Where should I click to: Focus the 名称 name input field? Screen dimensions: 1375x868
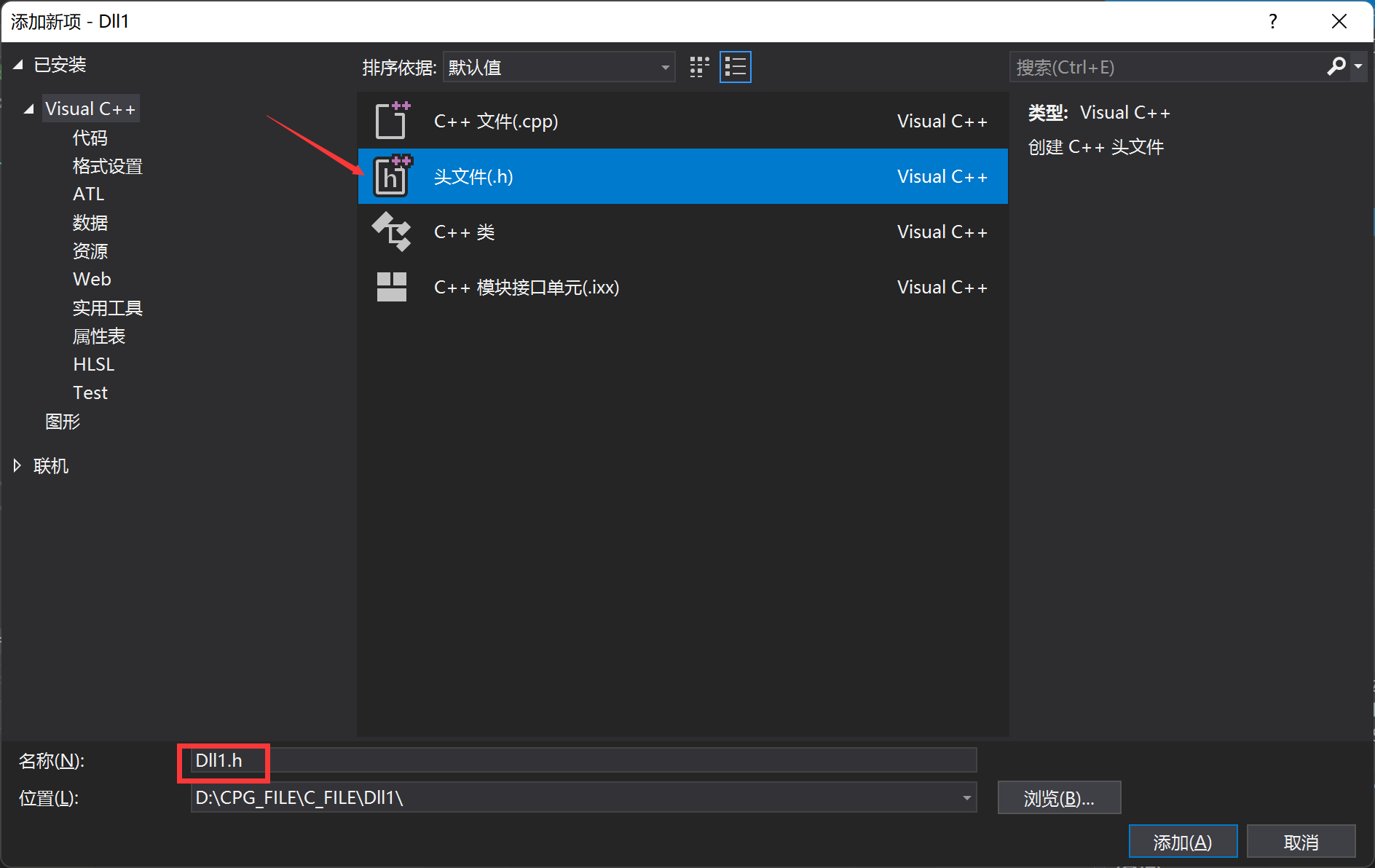pyautogui.click(x=583, y=760)
